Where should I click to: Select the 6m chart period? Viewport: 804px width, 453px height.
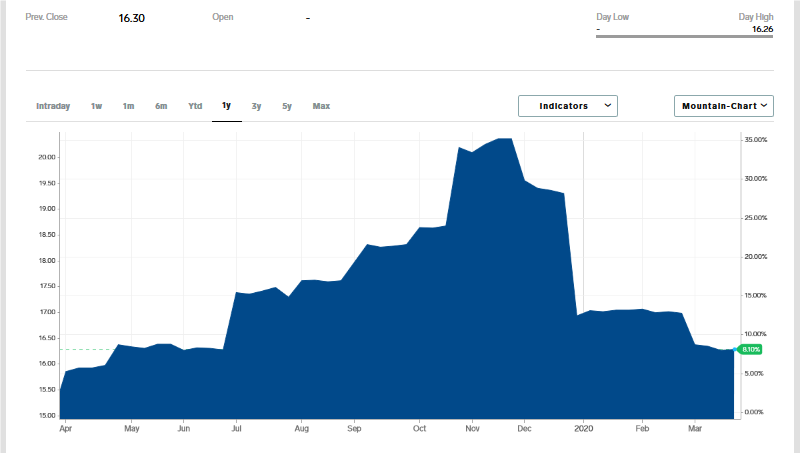coord(161,106)
